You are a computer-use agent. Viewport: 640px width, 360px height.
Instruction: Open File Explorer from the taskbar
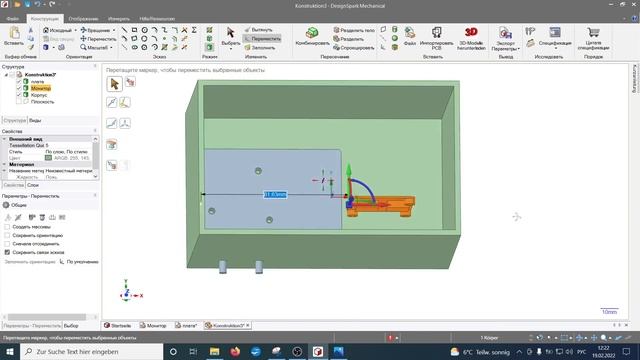click(214, 351)
